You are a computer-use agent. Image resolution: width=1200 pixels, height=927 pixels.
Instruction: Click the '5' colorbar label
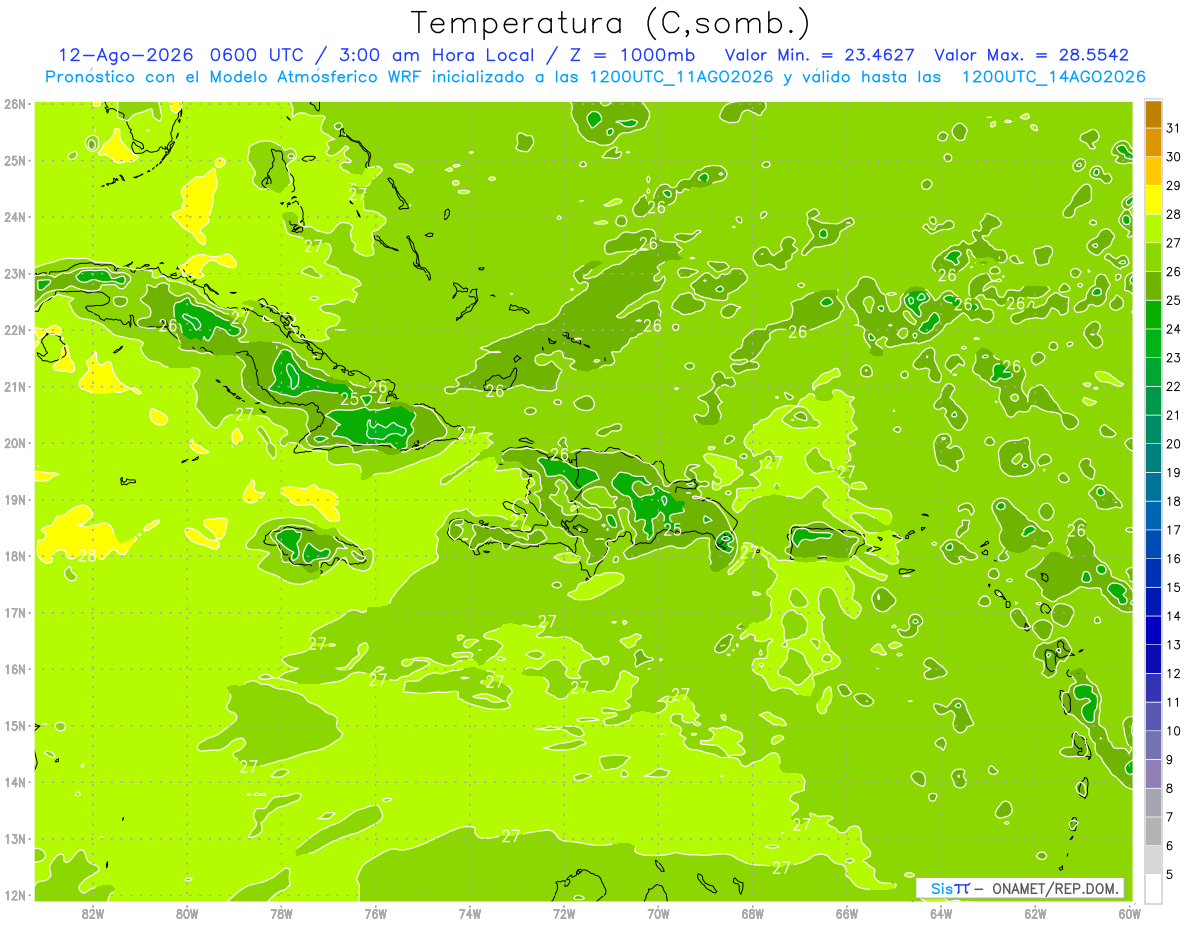[1171, 874]
